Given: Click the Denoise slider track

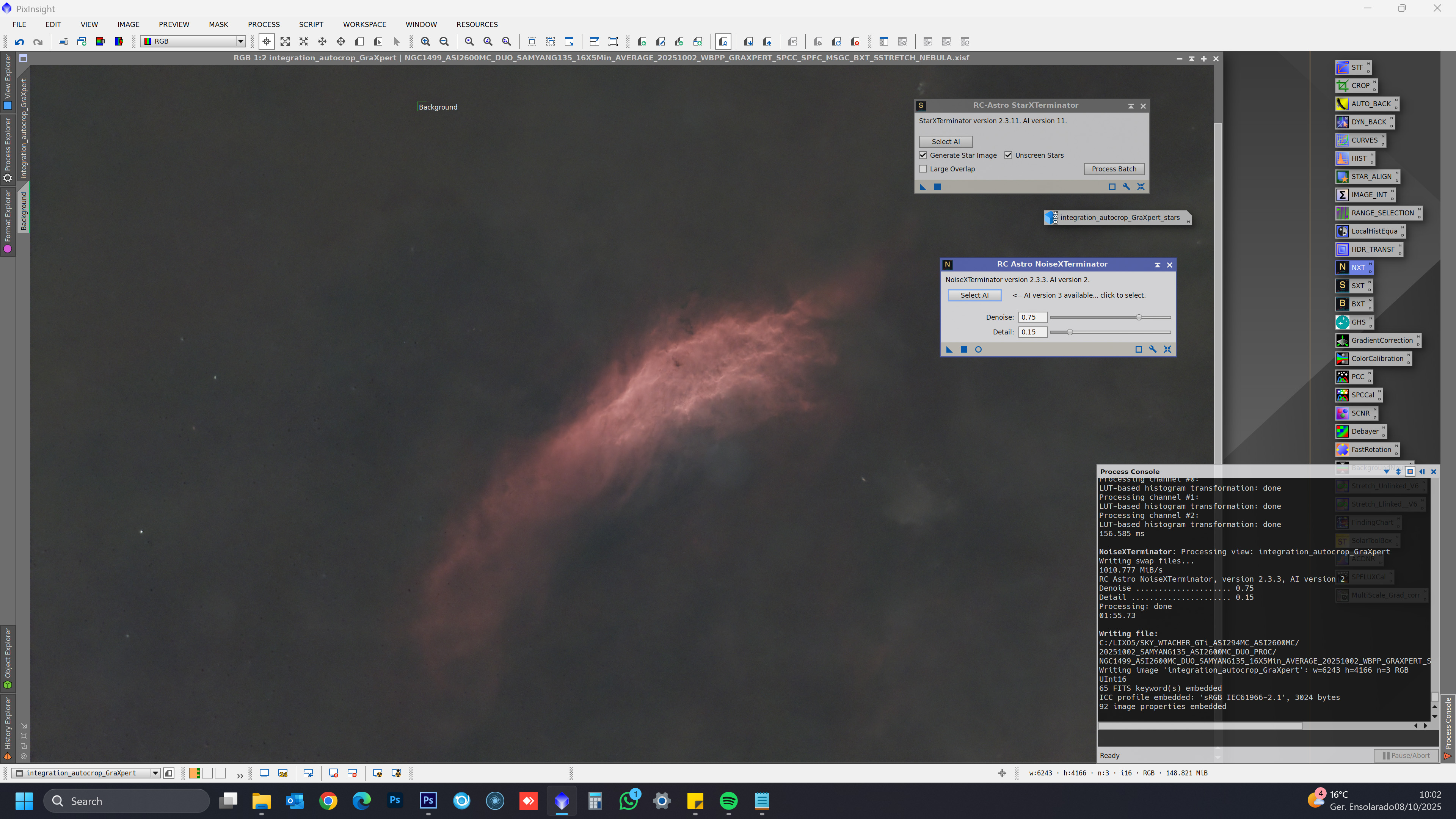Looking at the screenshot, I should [x=1097, y=317].
